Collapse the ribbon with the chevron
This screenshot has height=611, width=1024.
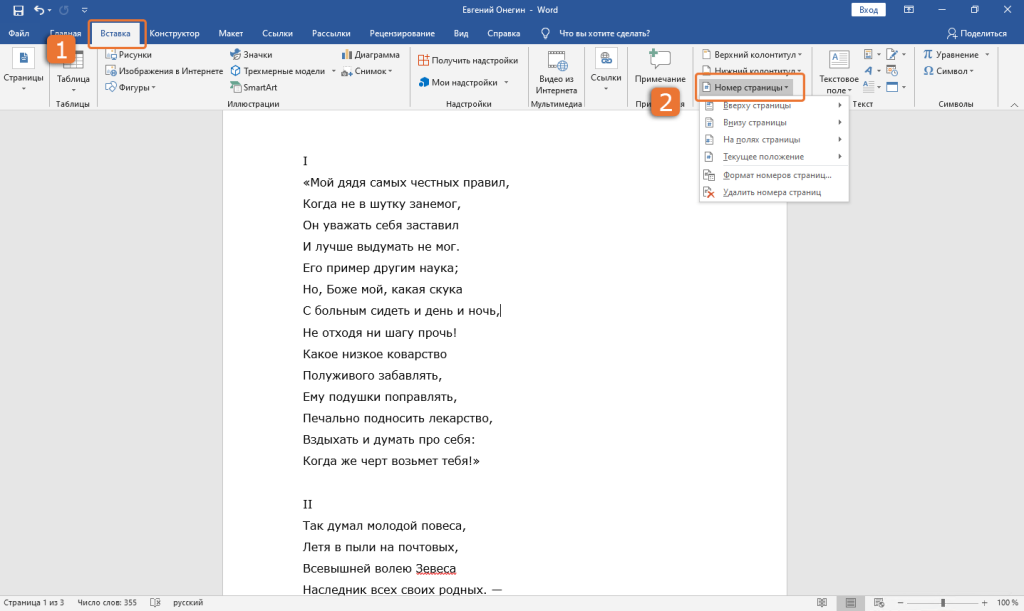point(1014,104)
